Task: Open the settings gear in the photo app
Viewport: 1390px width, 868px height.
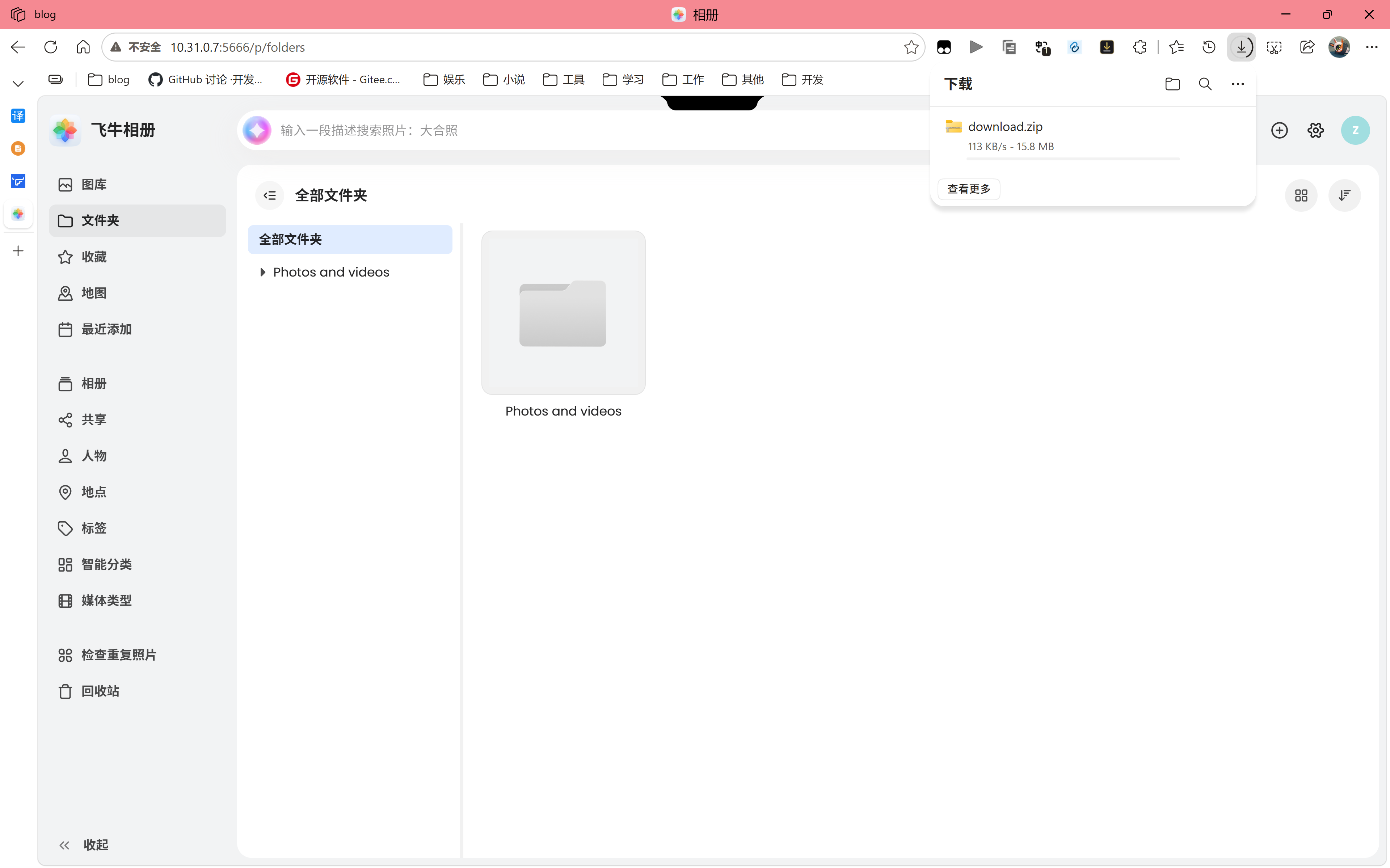Action: point(1315,130)
